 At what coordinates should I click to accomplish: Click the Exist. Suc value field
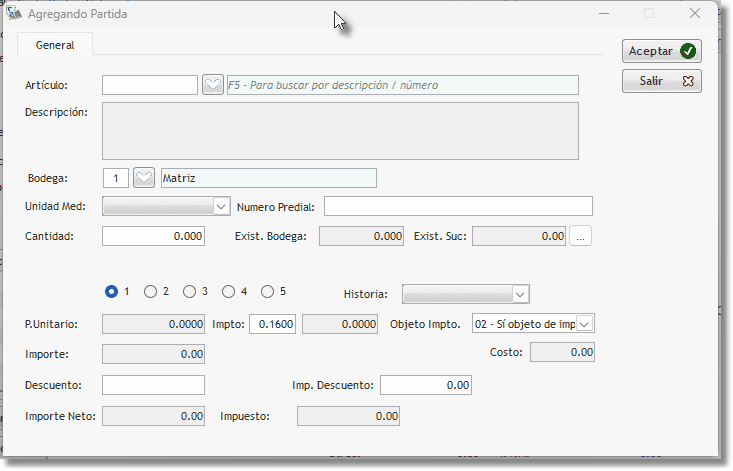coord(519,236)
